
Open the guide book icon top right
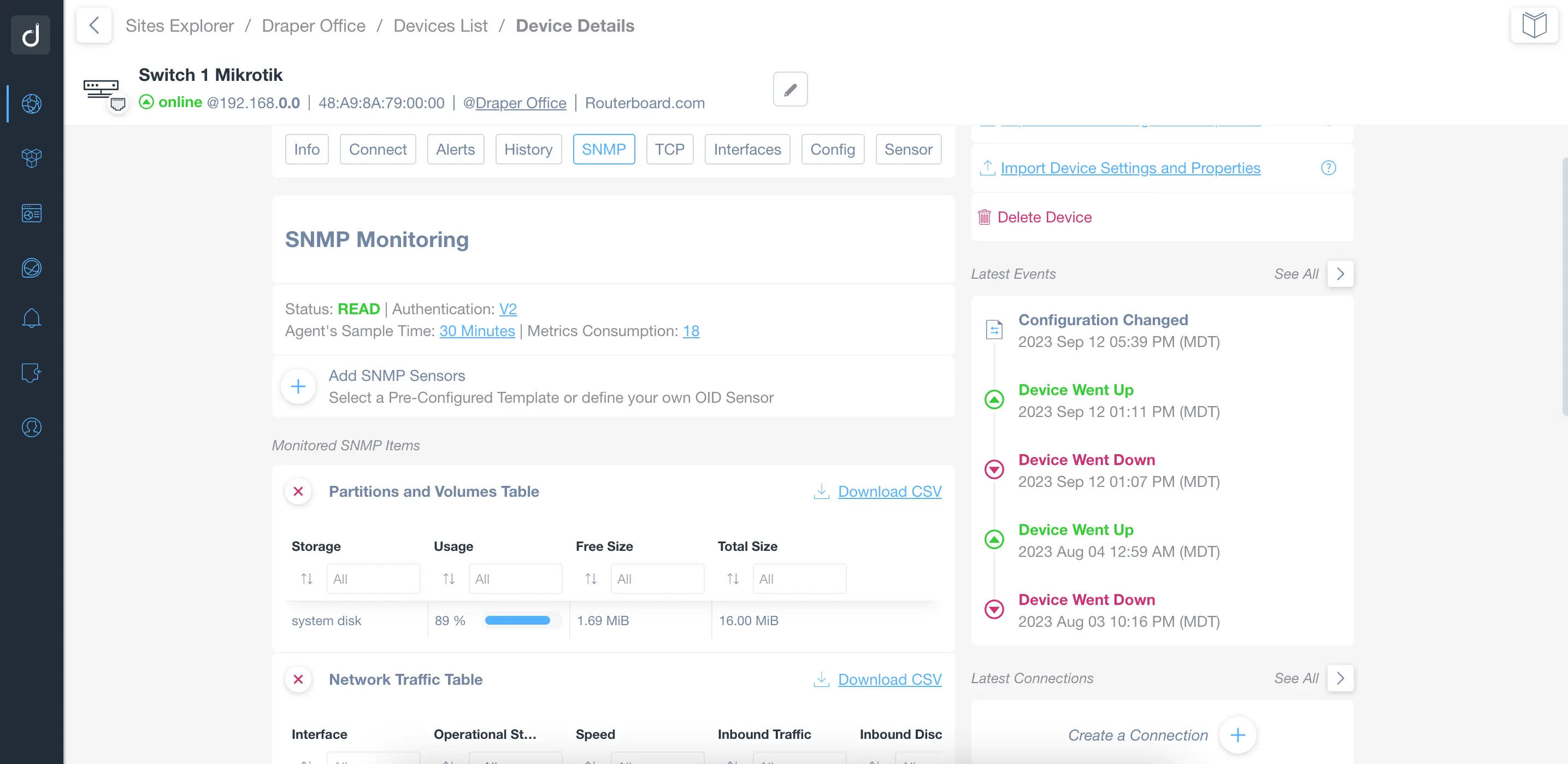[1534, 25]
